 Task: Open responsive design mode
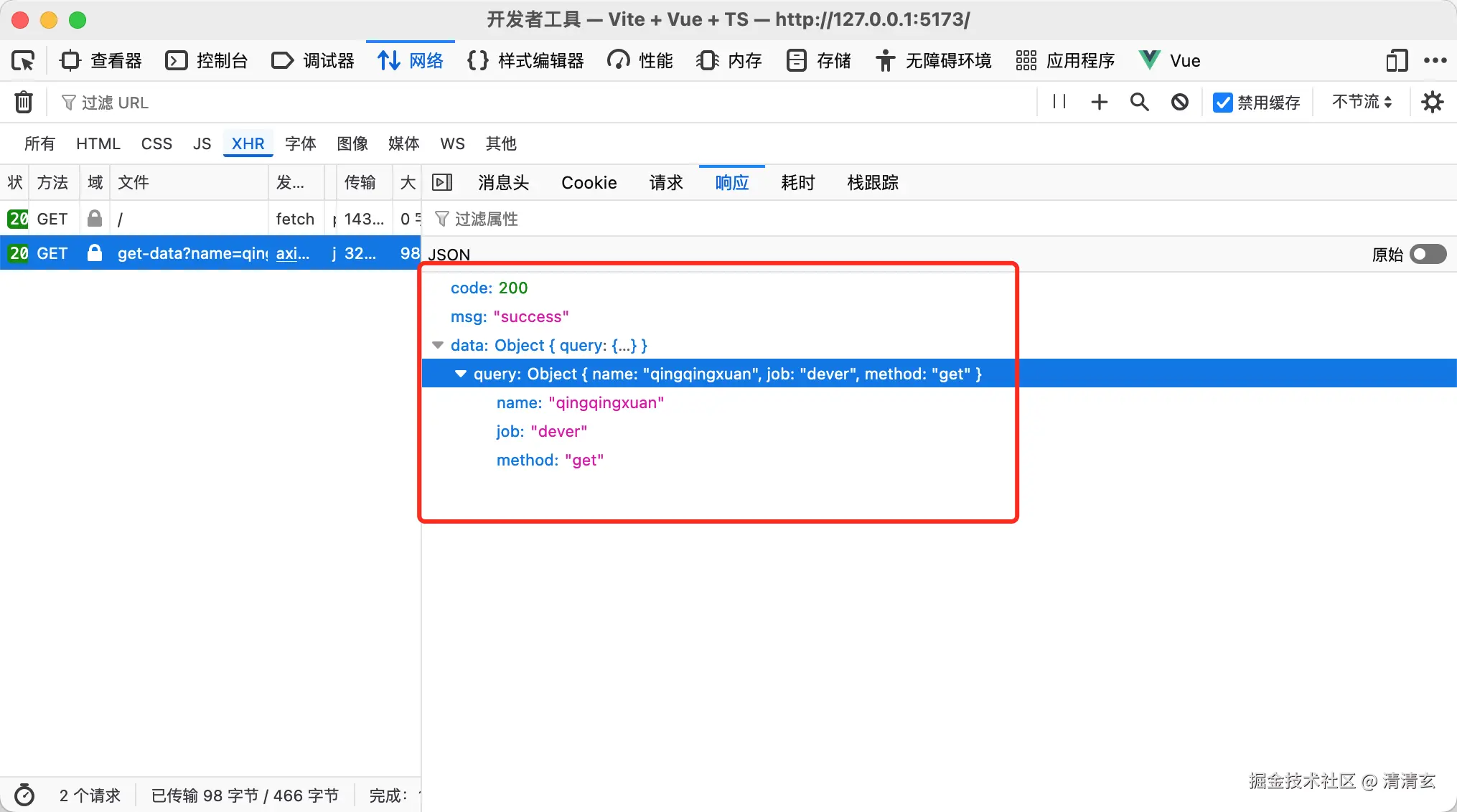(x=1395, y=60)
